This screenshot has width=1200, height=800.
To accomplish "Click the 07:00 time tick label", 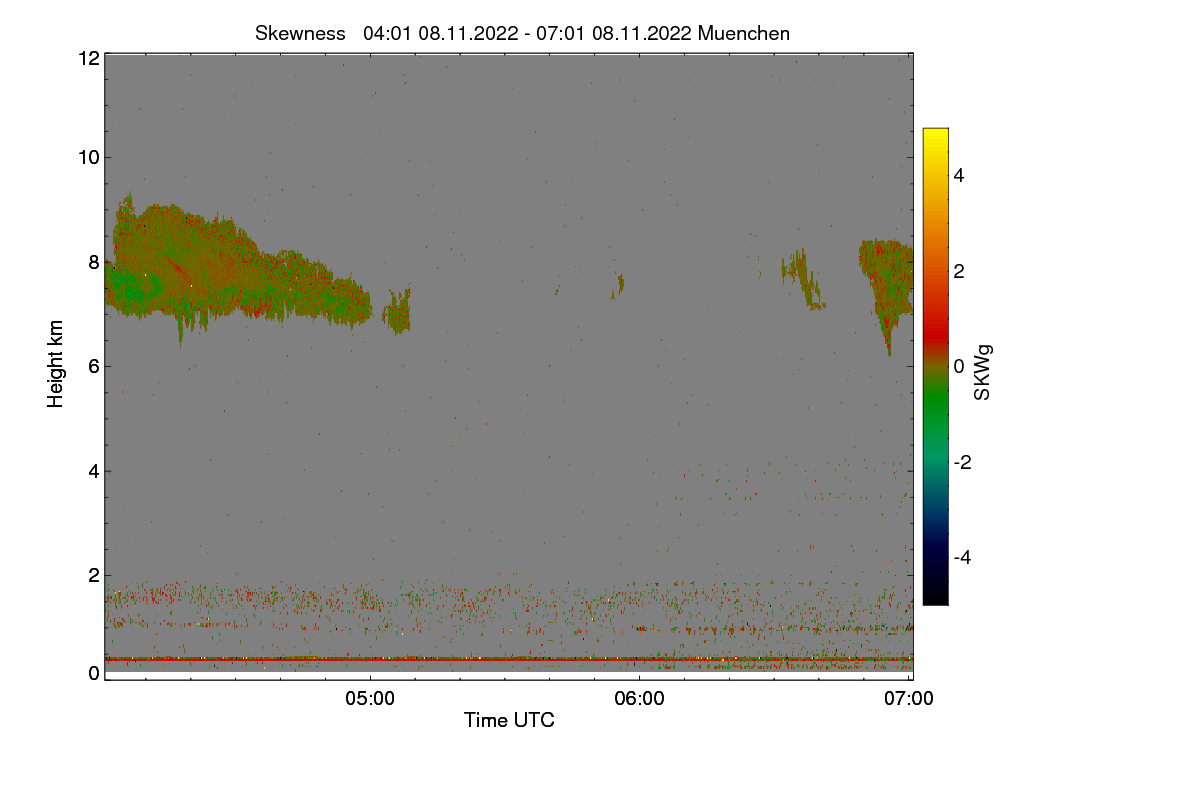I will (909, 699).
